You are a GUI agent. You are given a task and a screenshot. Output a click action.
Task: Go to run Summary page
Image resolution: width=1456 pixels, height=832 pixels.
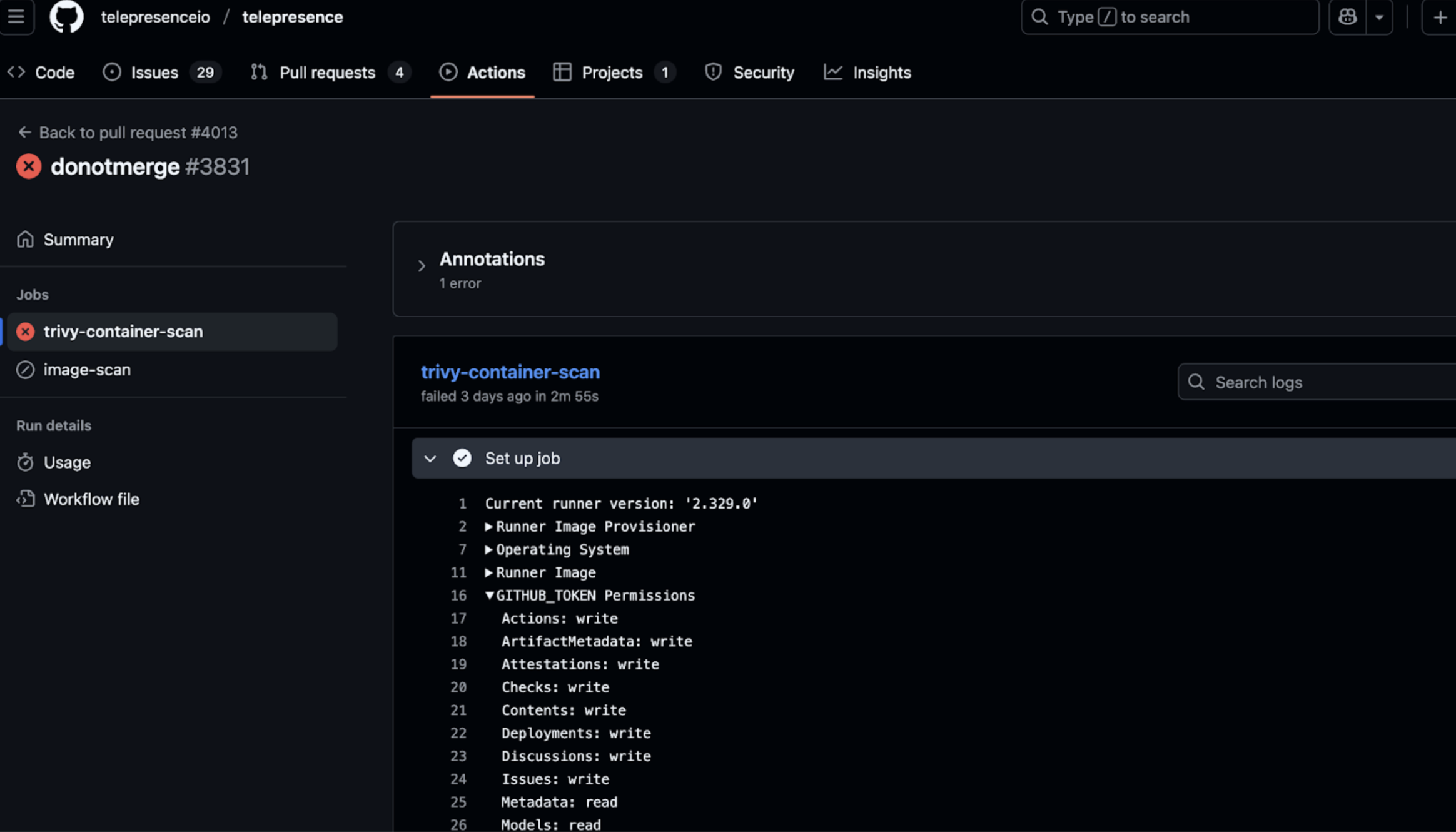point(78,240)
